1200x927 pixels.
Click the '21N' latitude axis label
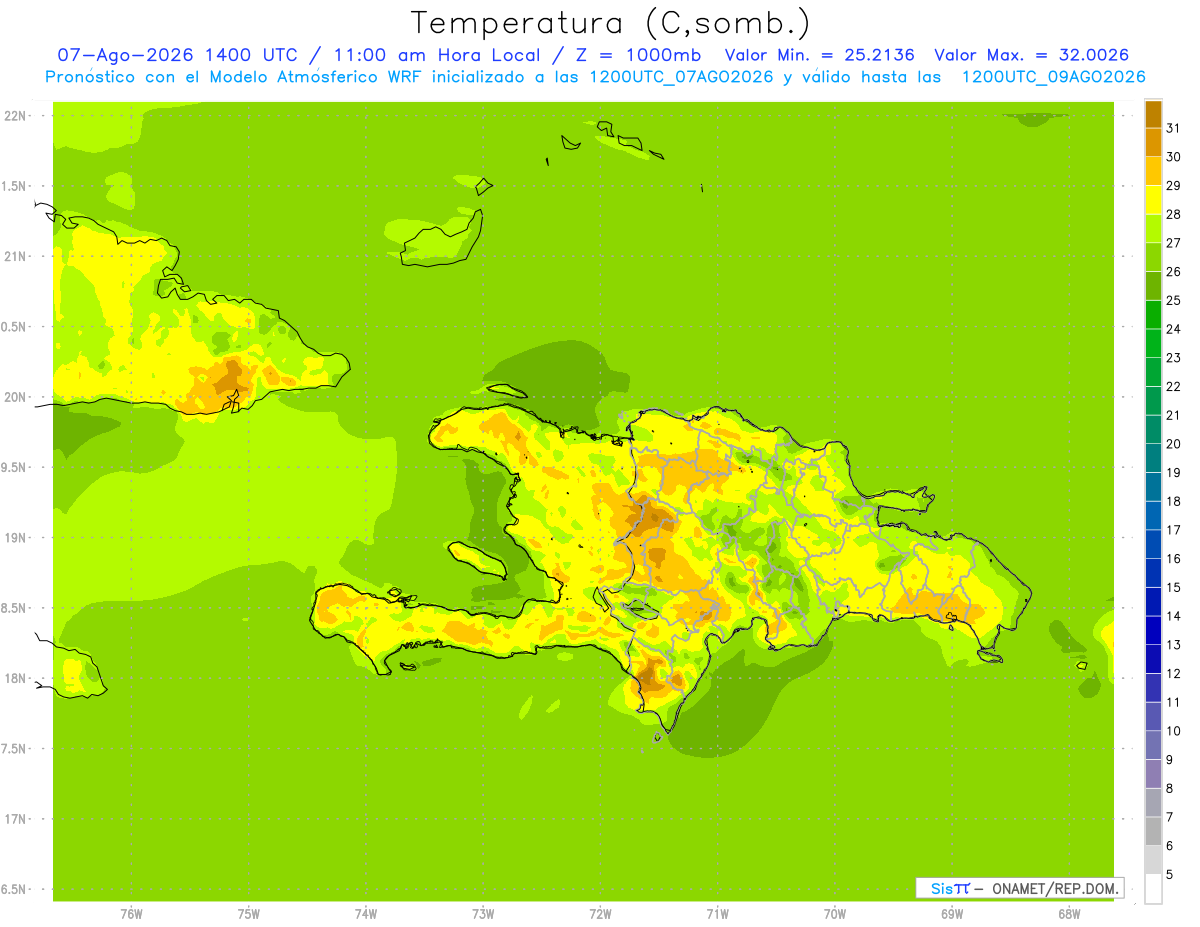[15, 257]
